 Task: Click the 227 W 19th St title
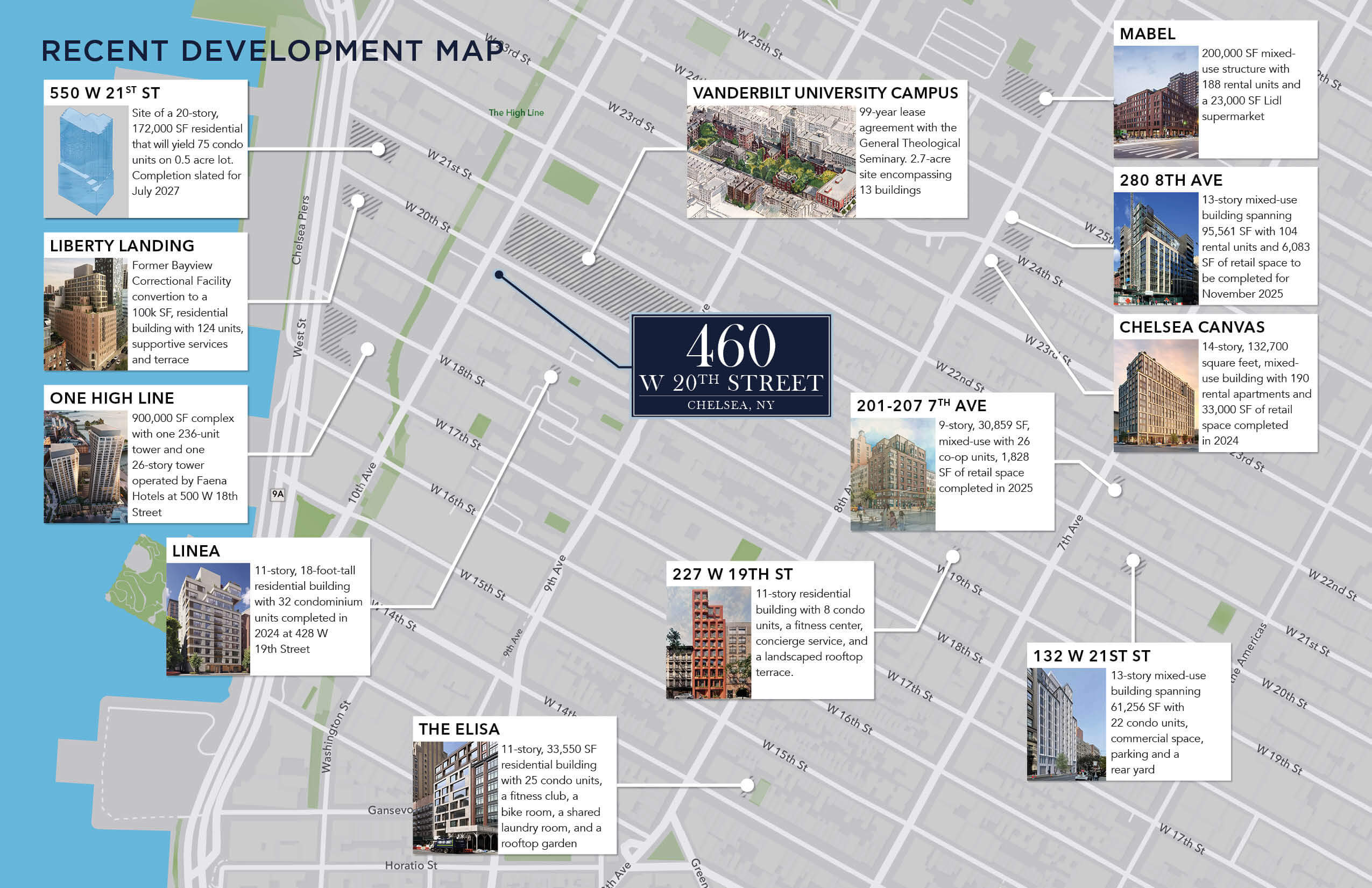click(x=732, y=574)
